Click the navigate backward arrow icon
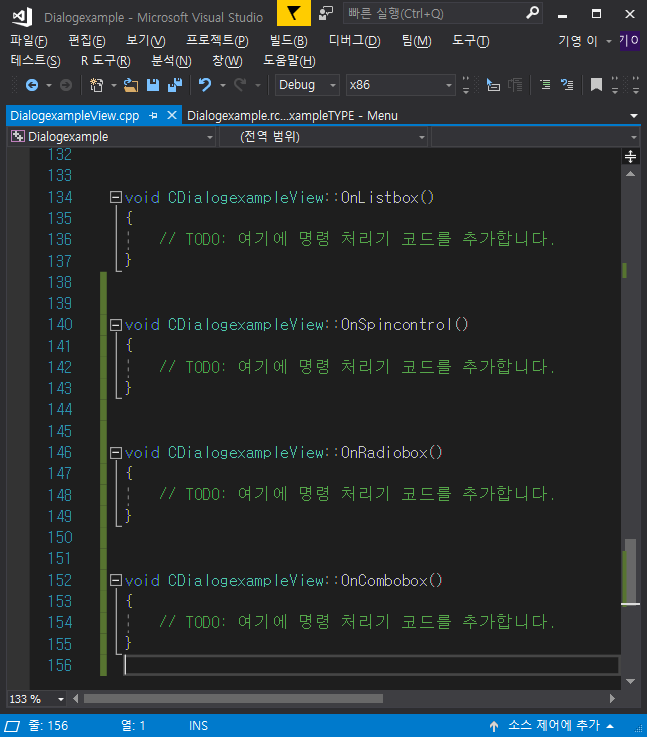Viewport: 647px width, 737px height. tap(32, 85)
